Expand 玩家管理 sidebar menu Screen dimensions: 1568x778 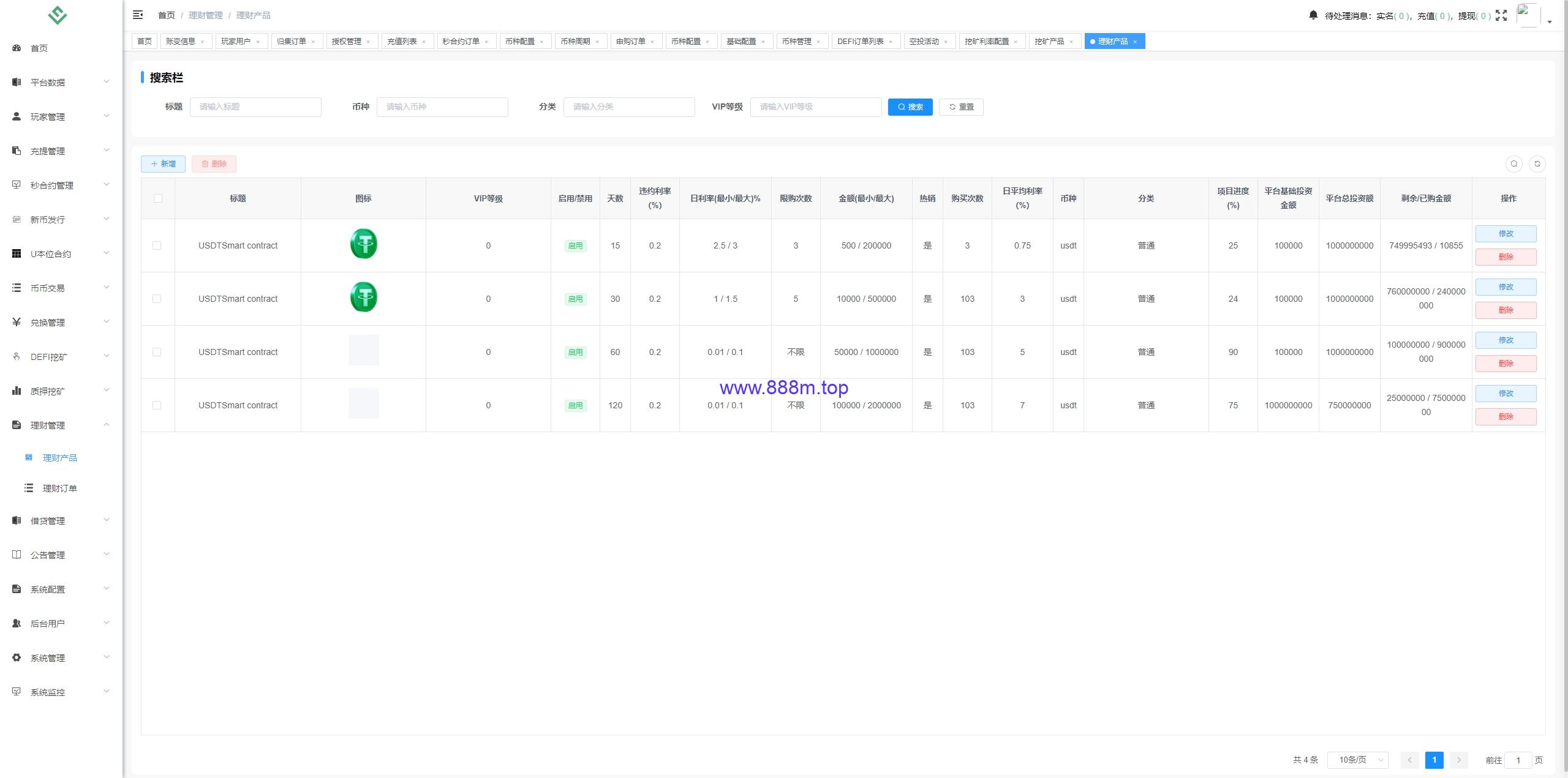(x=61, y=116)
